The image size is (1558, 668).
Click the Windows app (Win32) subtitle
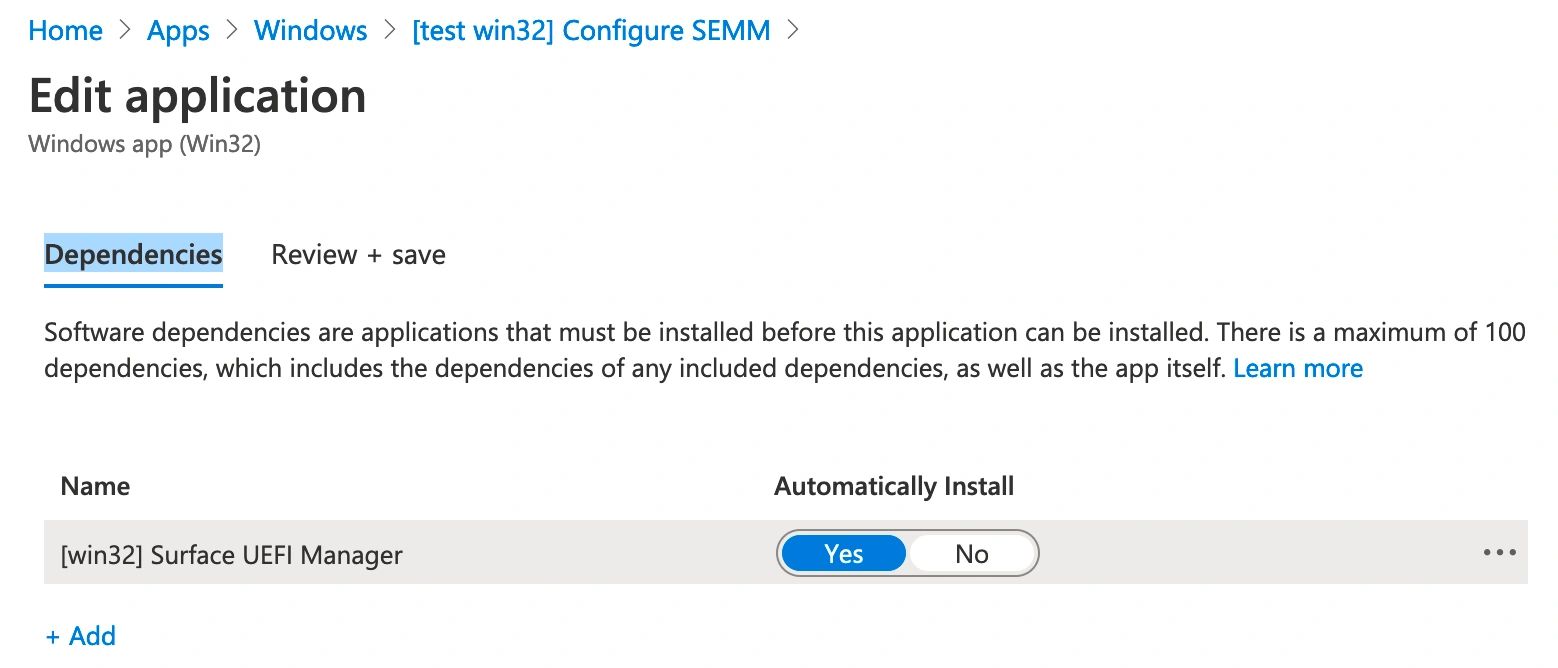pyautogui.click(x=144, y=144)
